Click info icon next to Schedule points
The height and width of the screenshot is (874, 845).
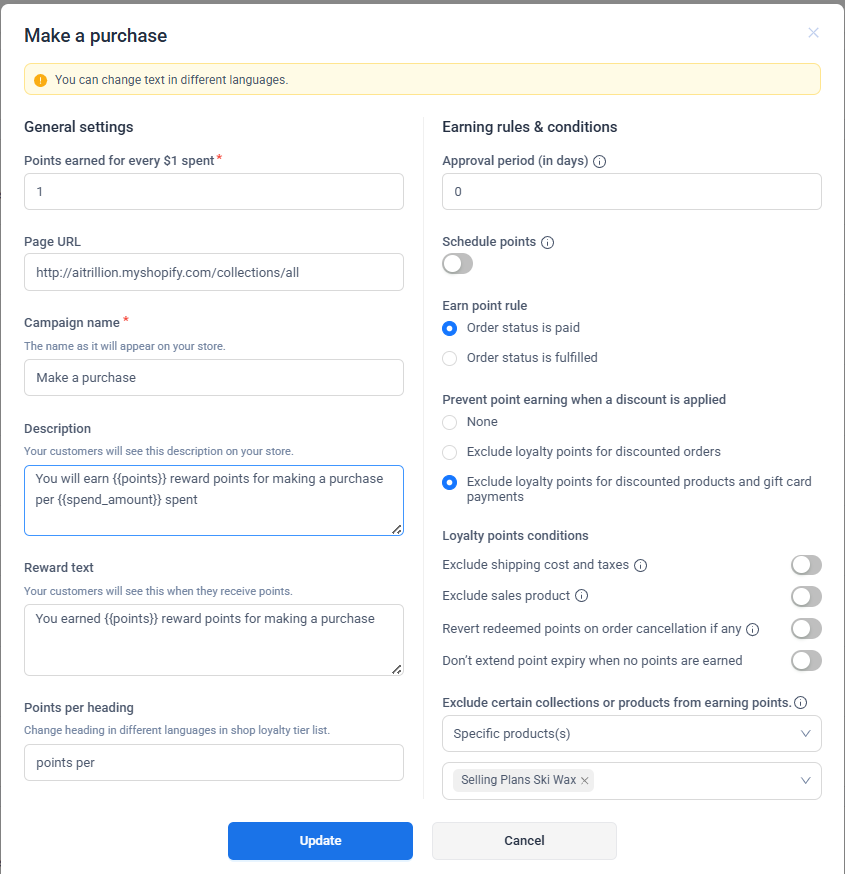click(548, 242)
